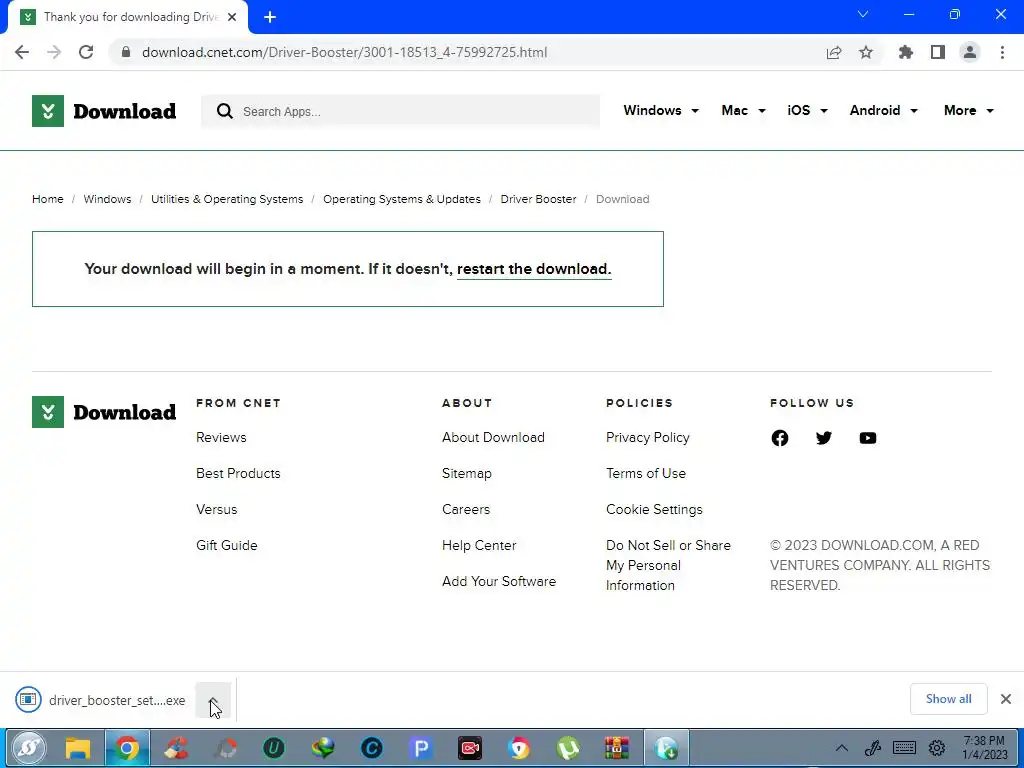Visit the YouTube channel icon
This screenshot has width=1024, height=768.
point(868,438)
